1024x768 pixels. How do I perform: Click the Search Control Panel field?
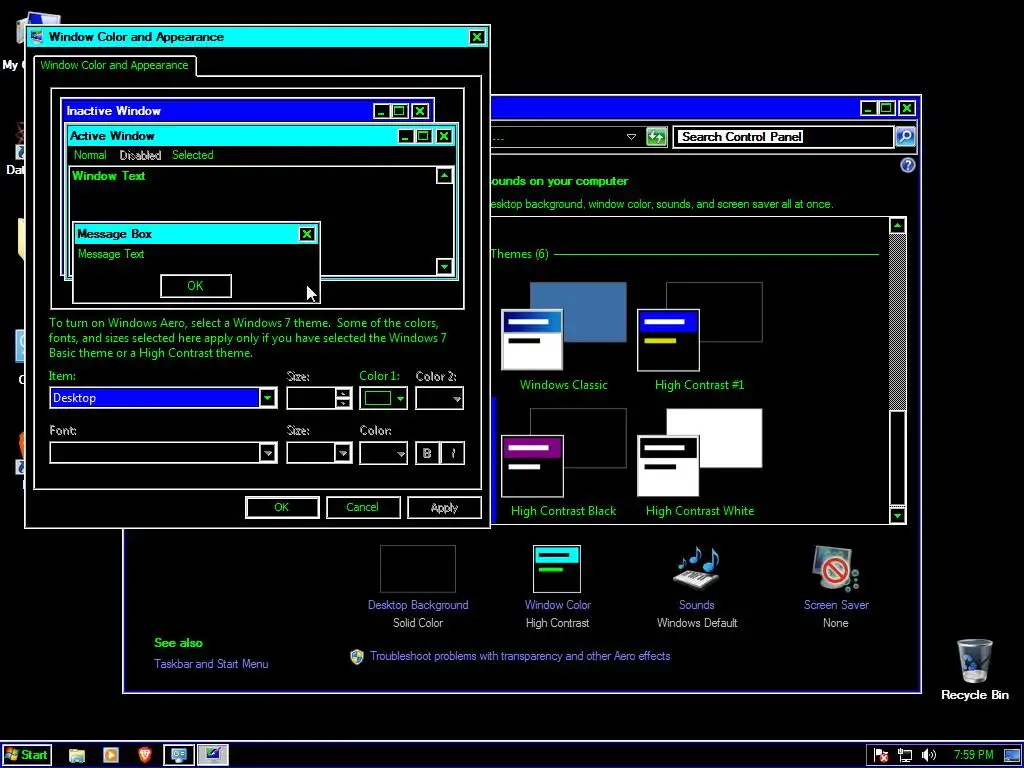click(x=784, y=136)
